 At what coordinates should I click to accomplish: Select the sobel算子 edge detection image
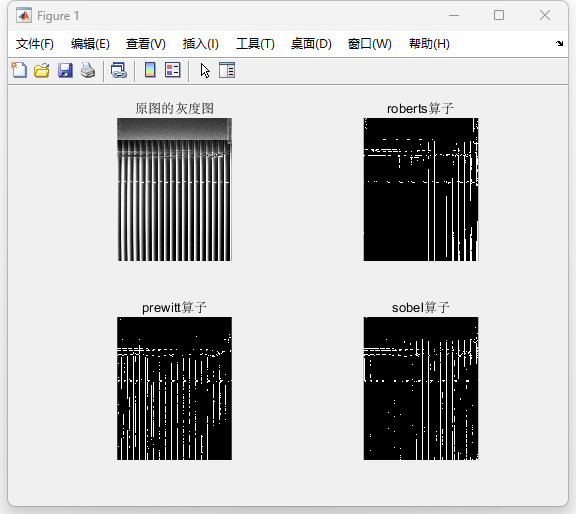(421, 388)
